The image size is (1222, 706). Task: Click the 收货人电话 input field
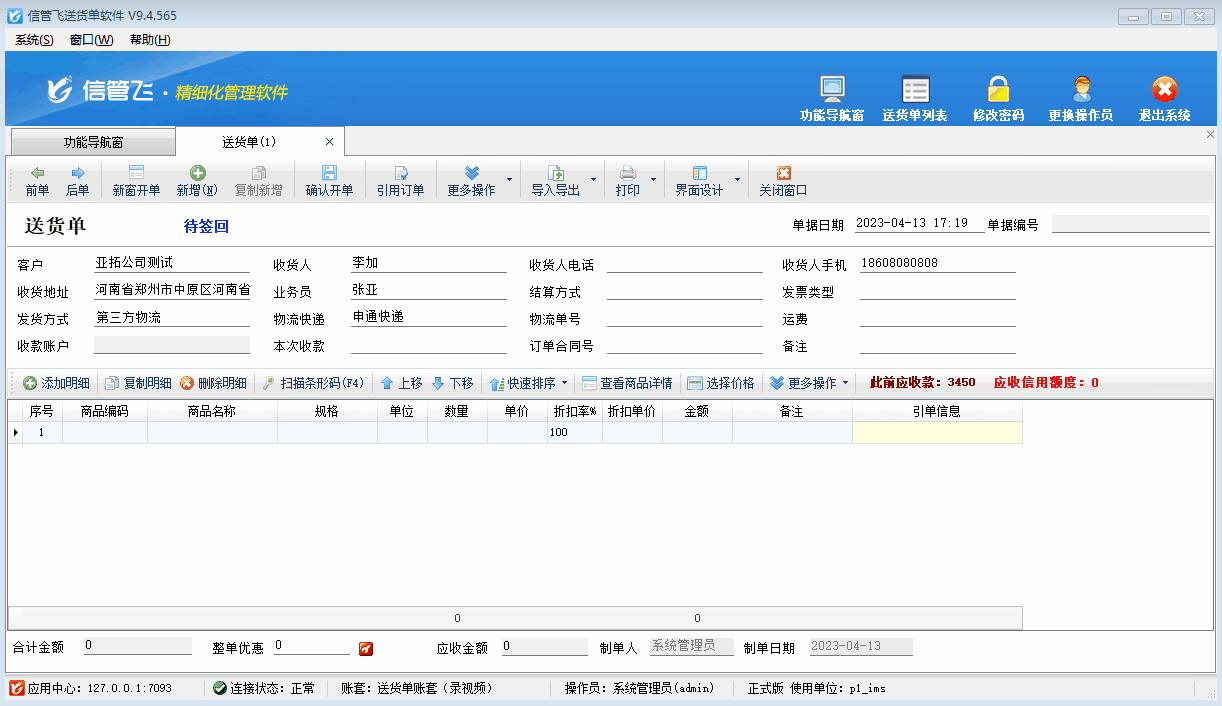coord(684,265)
